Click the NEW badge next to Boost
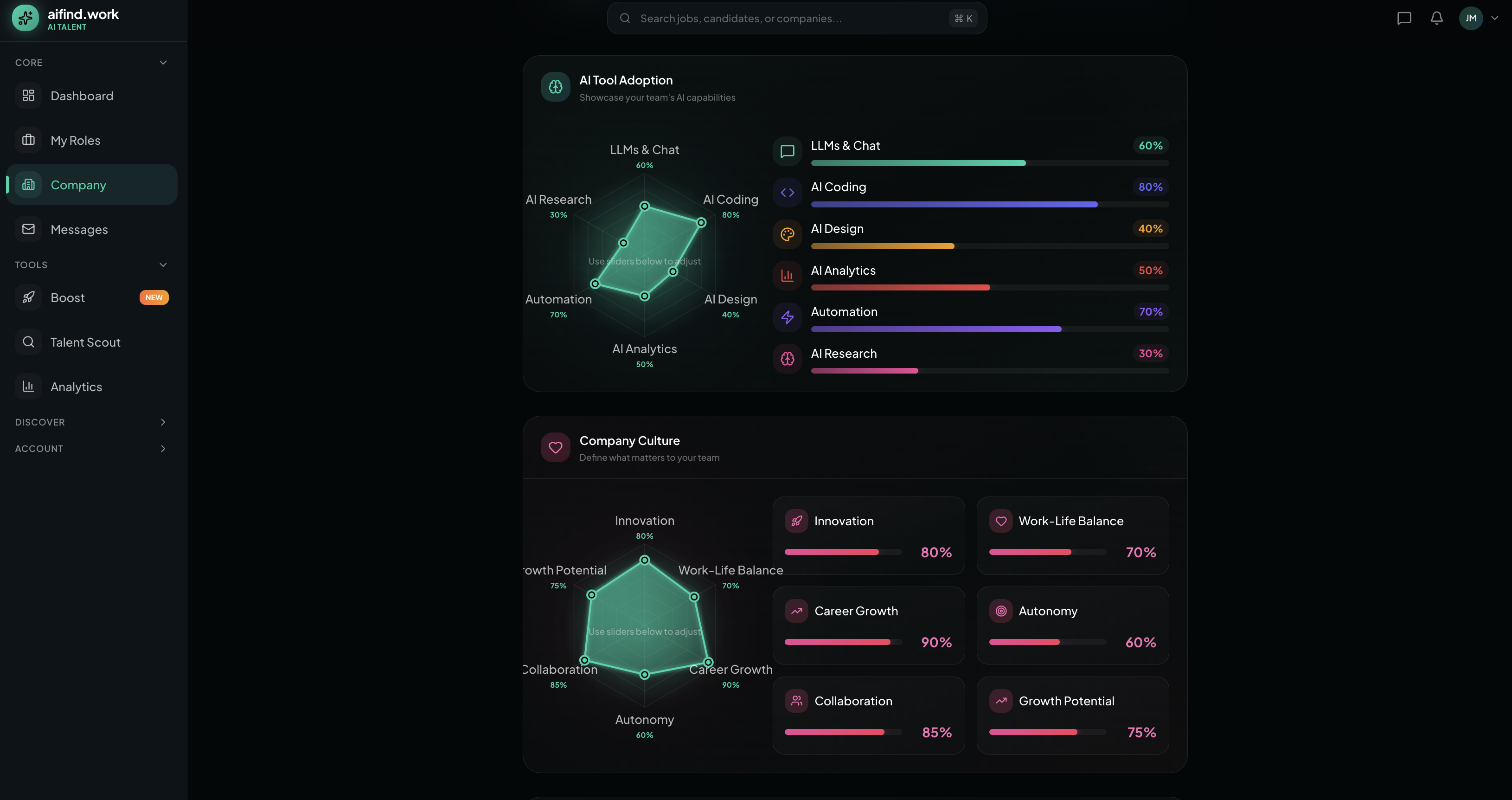The height and width of the screenshot is (800, 1512). [154, 297]
